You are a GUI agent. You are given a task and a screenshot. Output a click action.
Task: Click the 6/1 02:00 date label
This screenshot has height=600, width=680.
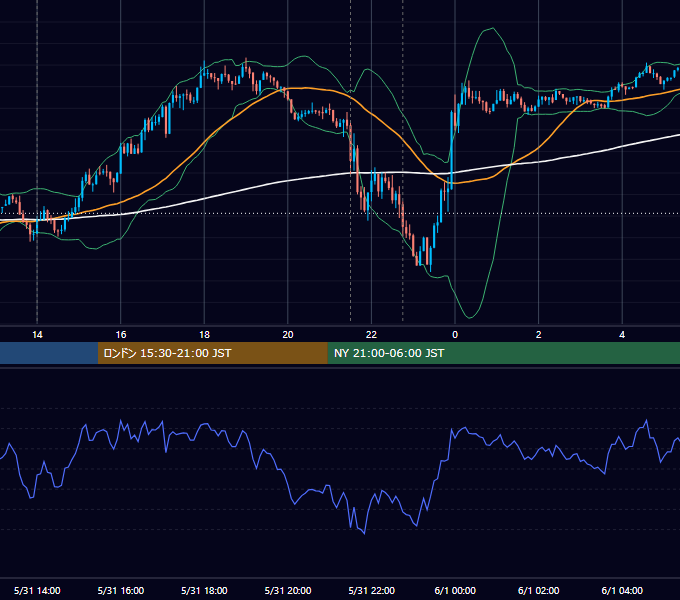point(539,590)
